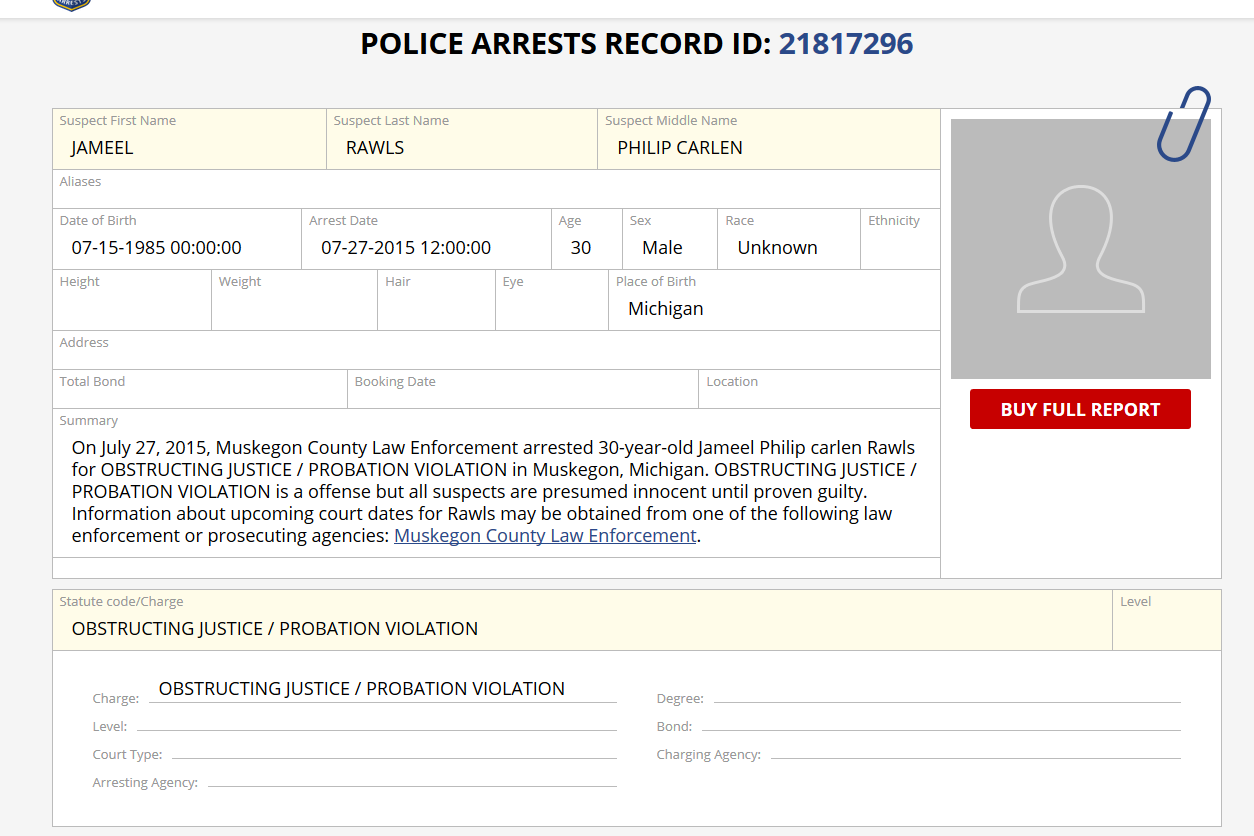The width and height of the screenshot is (1254, 836).
Task: Click the Arrest Date label
Action: (343, 220)
